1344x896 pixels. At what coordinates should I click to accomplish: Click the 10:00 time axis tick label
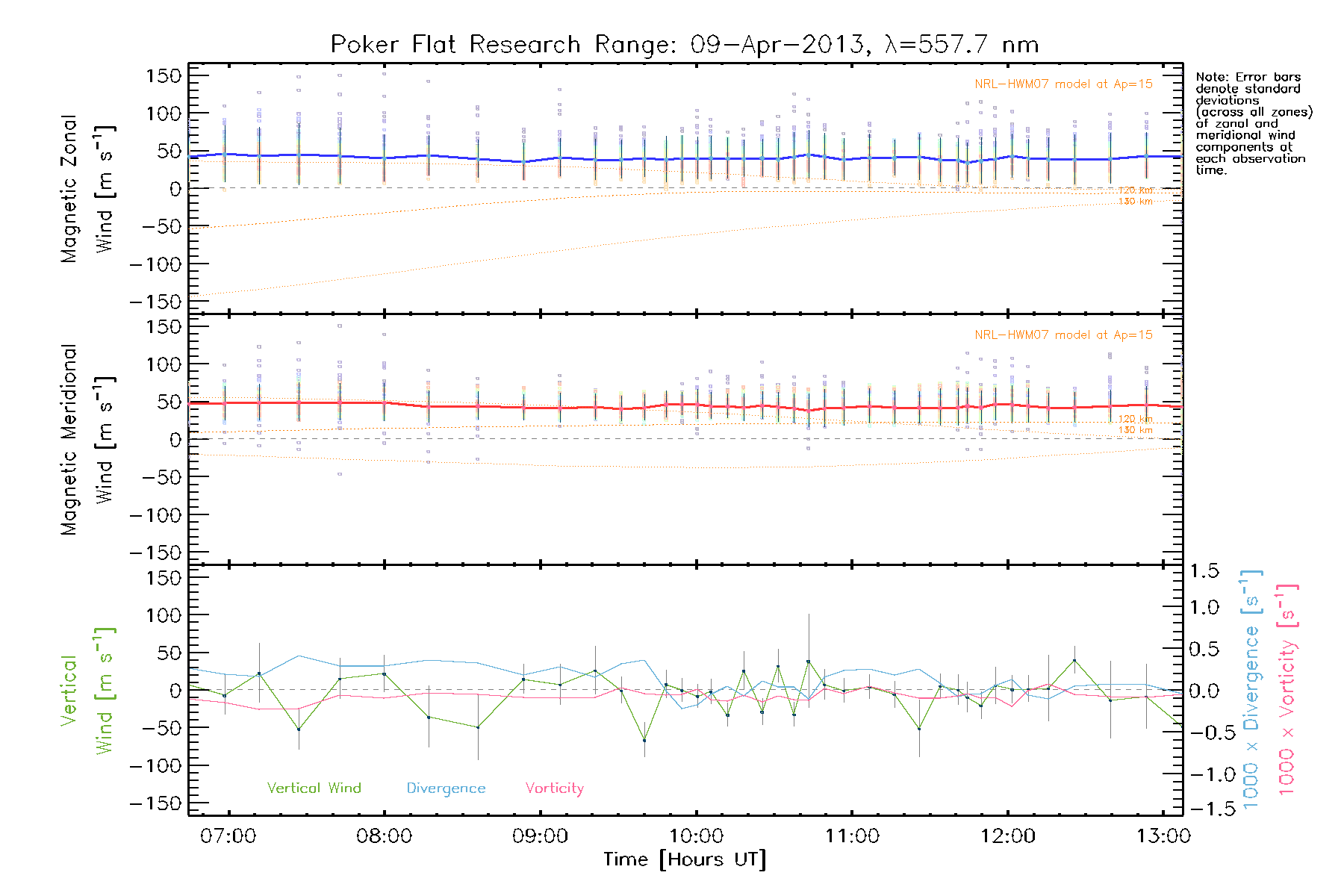[696, 836]
